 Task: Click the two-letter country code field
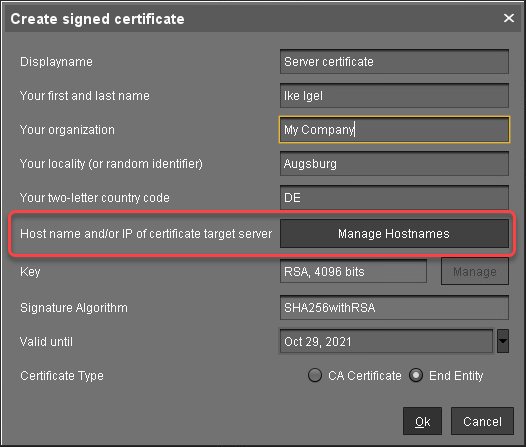[x=394, y=198]
